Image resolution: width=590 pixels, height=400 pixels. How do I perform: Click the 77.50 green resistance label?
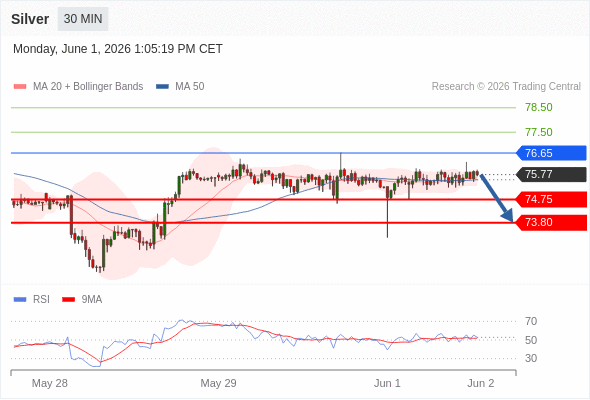tap(539, 132)
